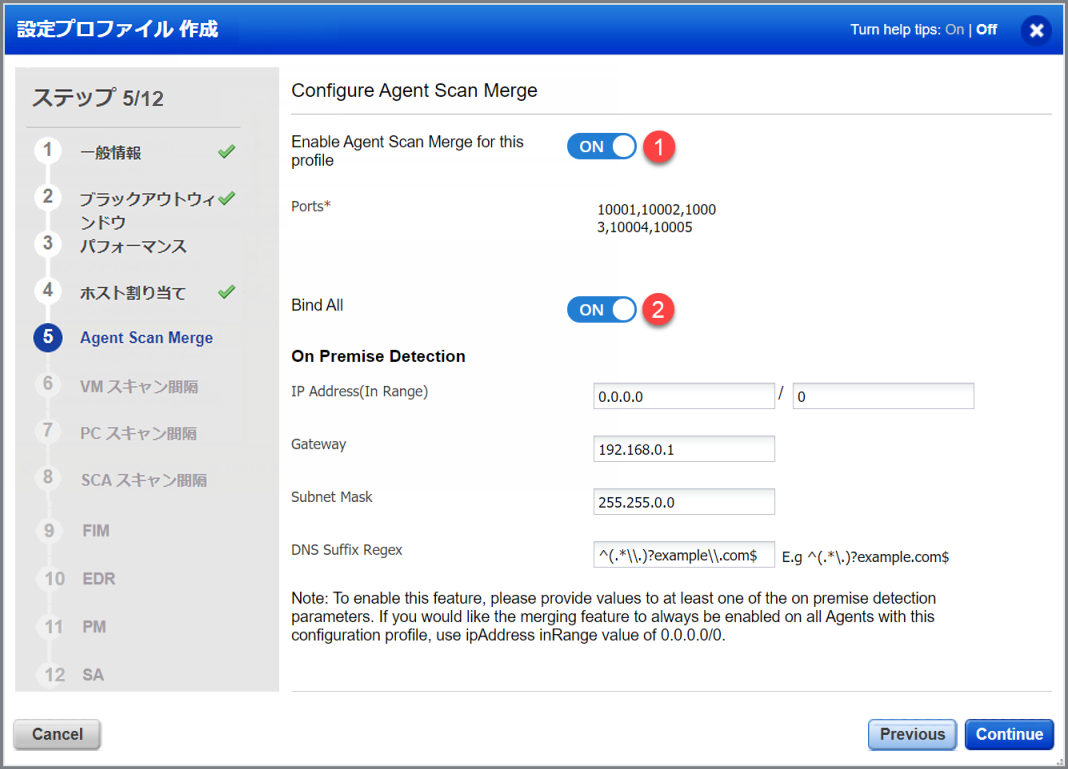
Task: Click the step 10 EDR number icon
Action: point(53,579)
